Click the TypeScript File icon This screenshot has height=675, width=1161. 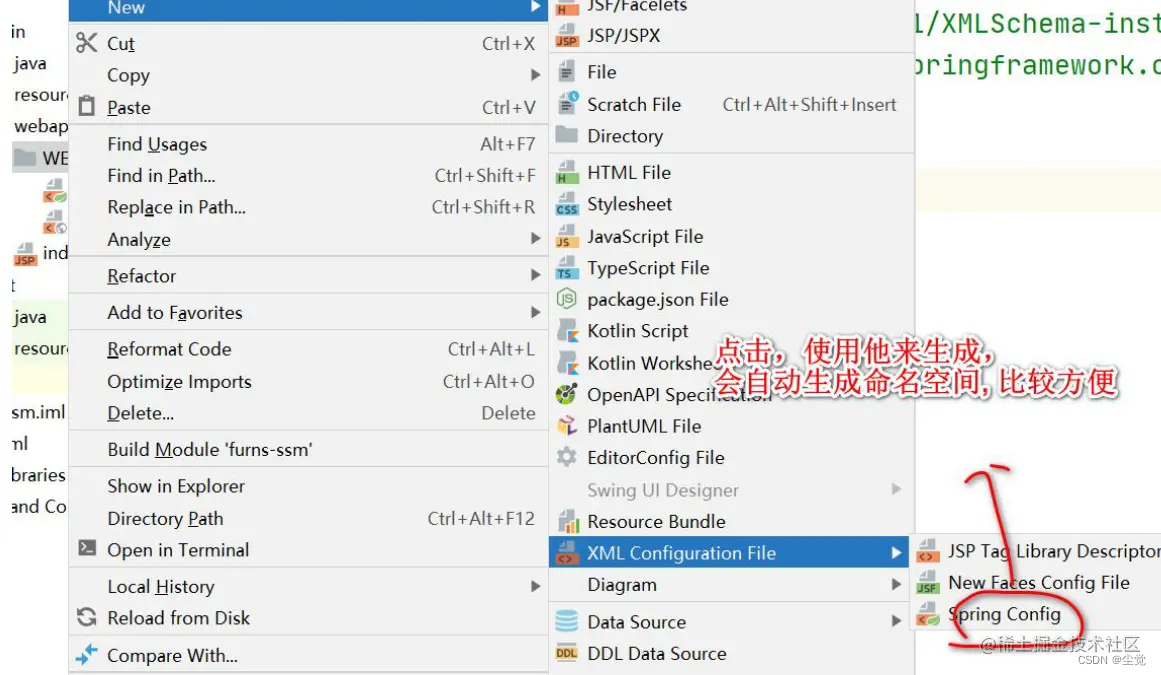566,267
